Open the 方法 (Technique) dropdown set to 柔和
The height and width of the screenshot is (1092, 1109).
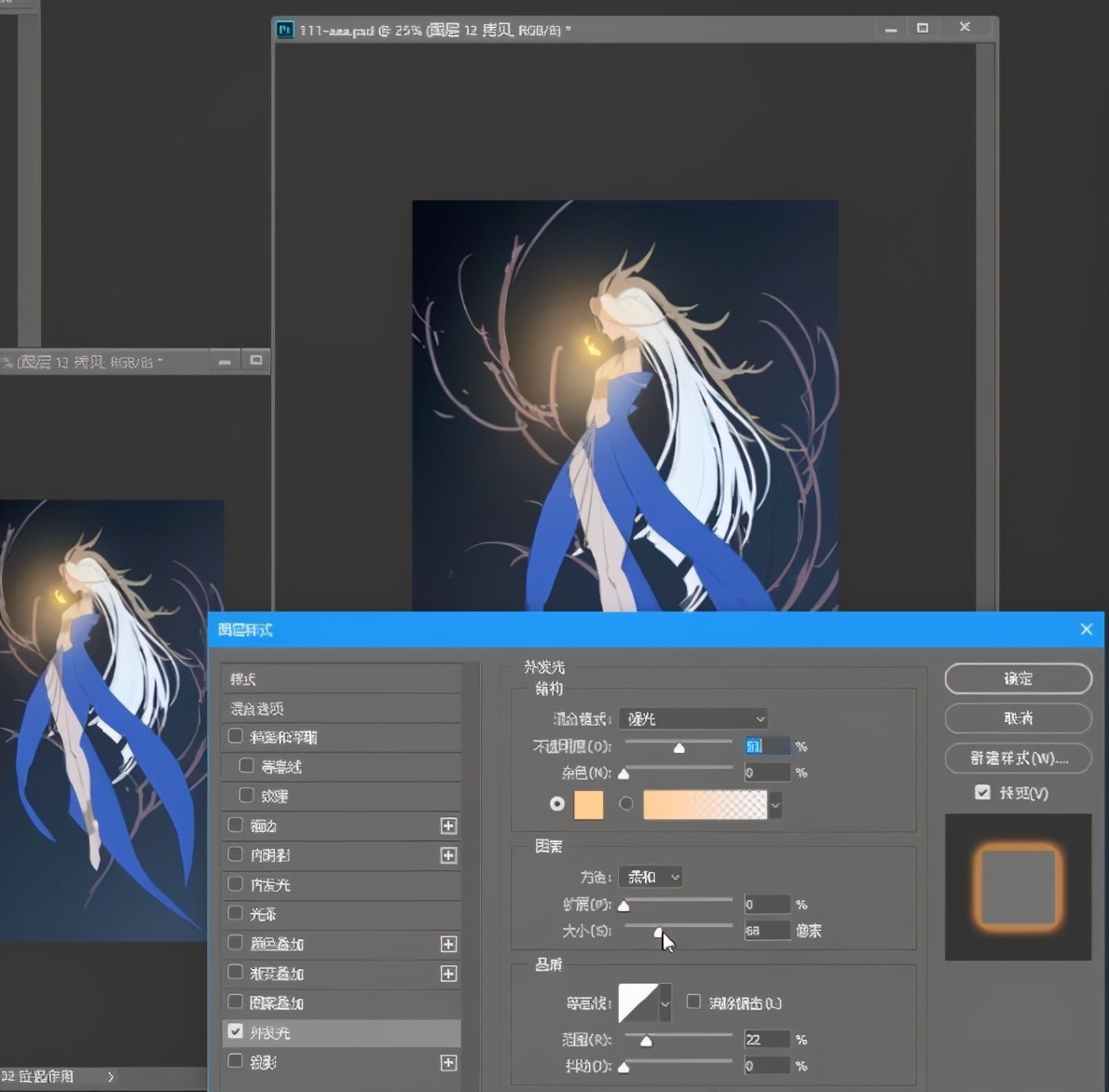tap(650, 877)
